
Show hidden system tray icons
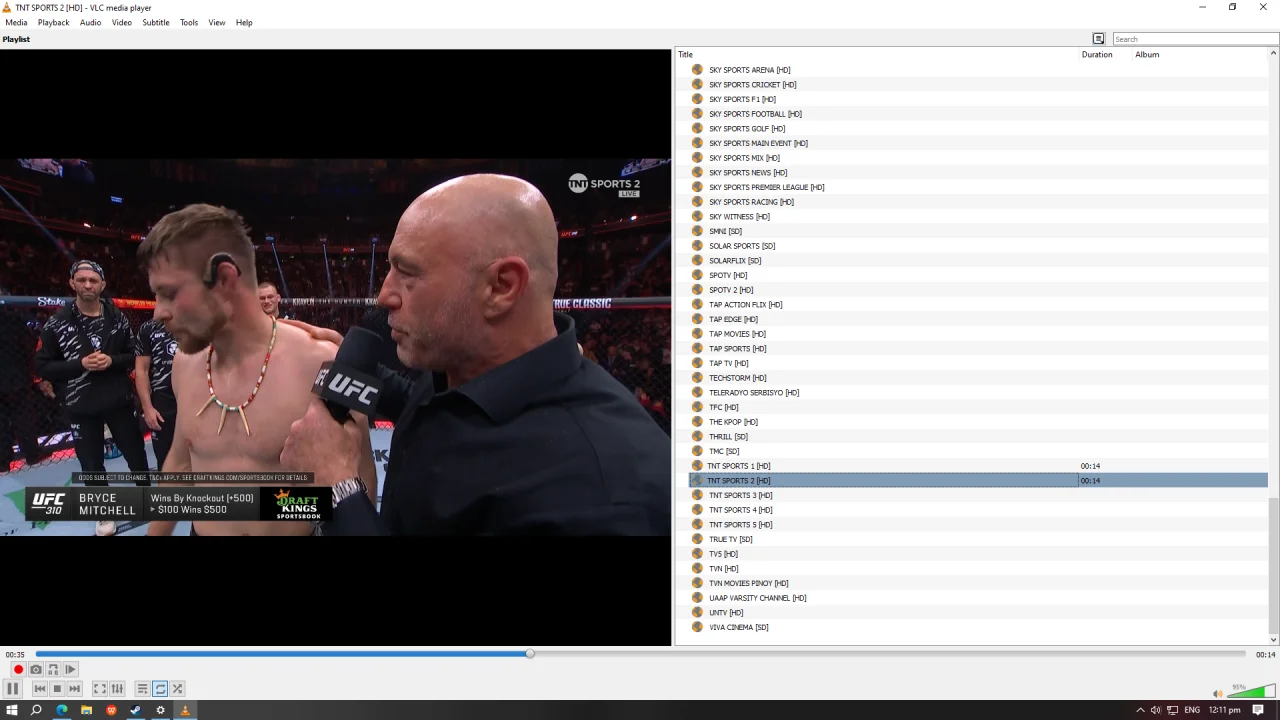(x=1140, y=710)
